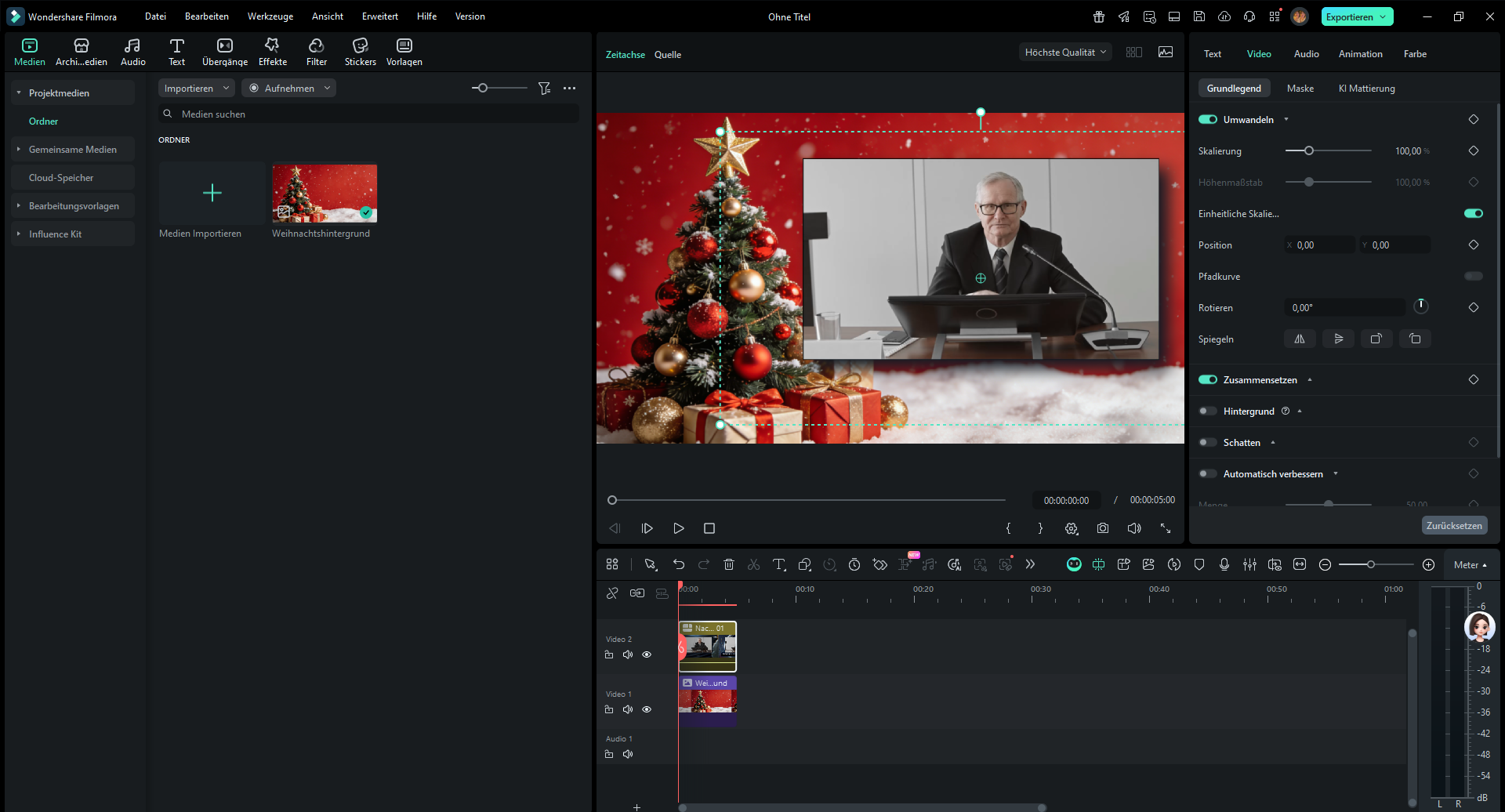Click the scissors split icon

point(753,564)
